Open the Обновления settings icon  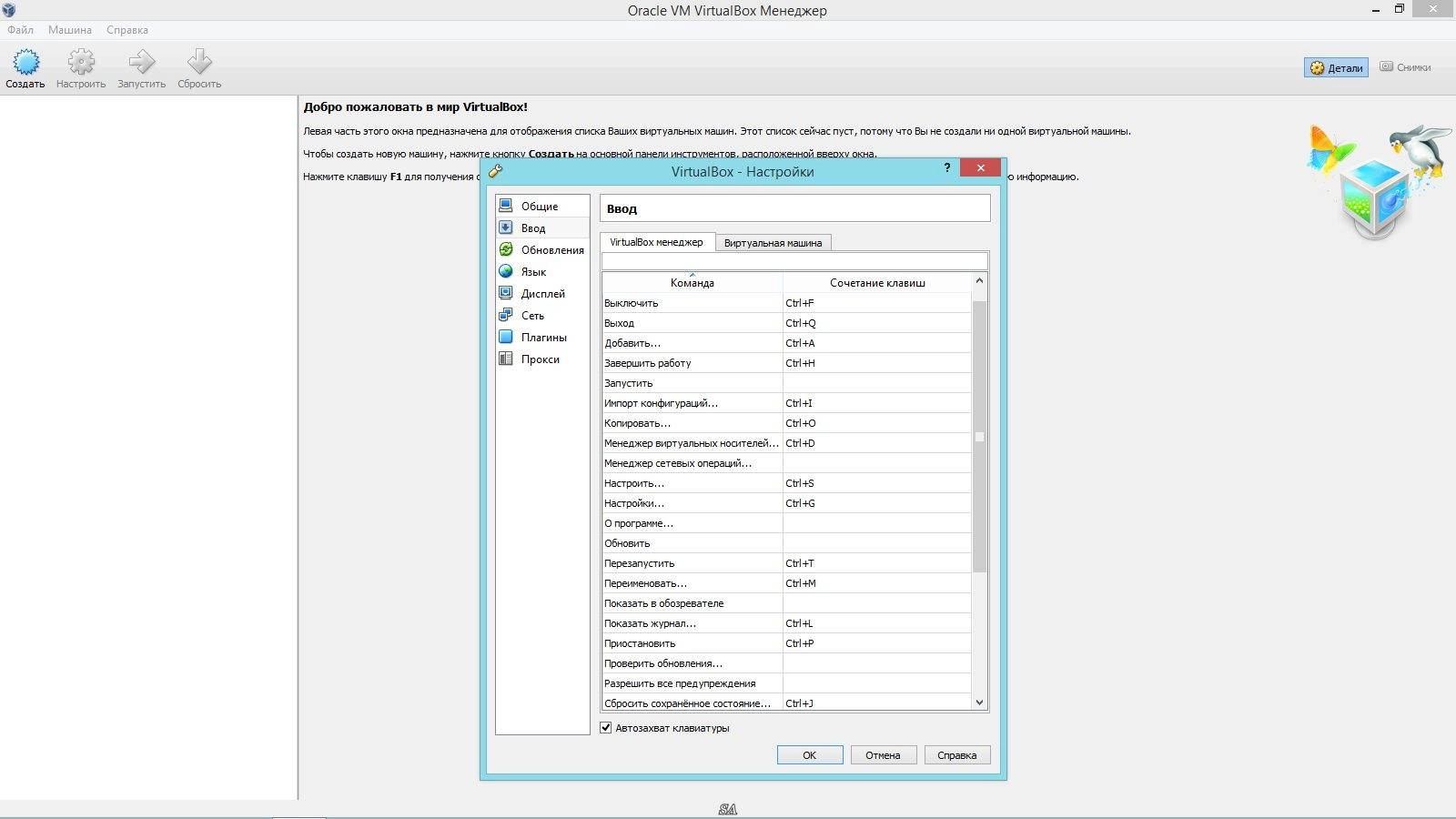pos(506,249)
